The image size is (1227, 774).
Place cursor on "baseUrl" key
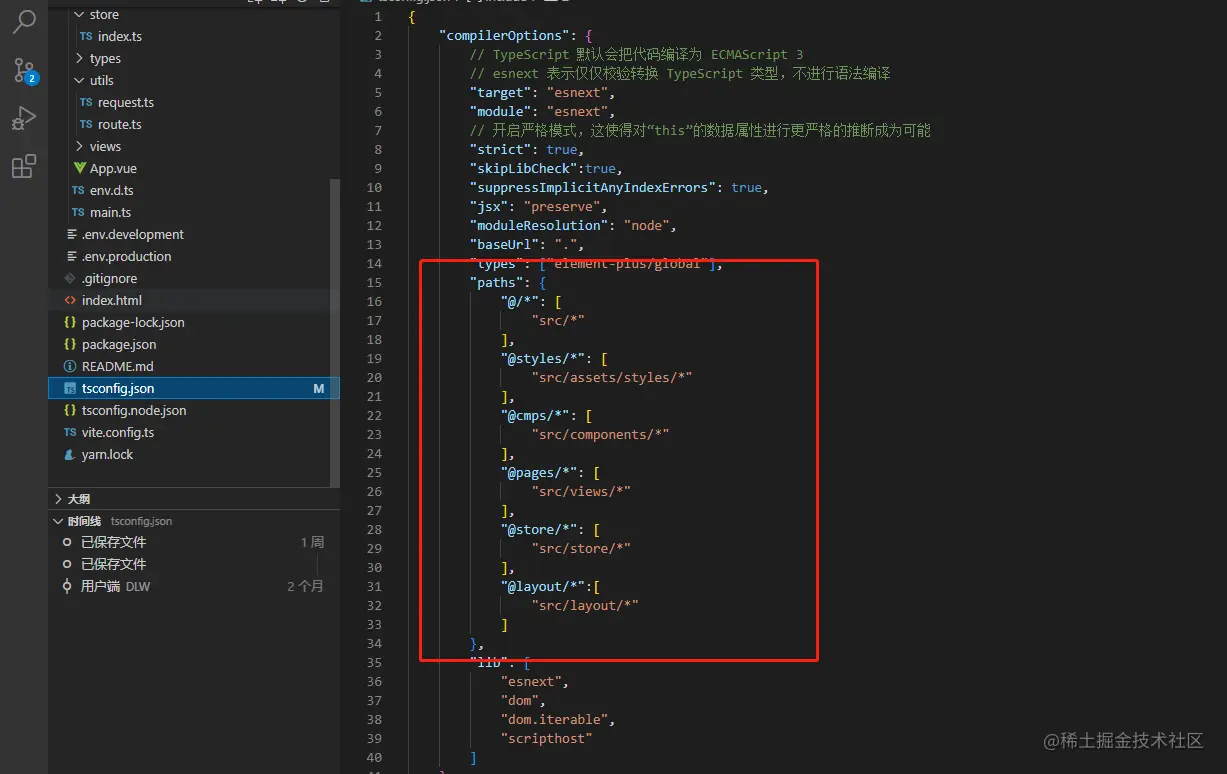[504, 244]
